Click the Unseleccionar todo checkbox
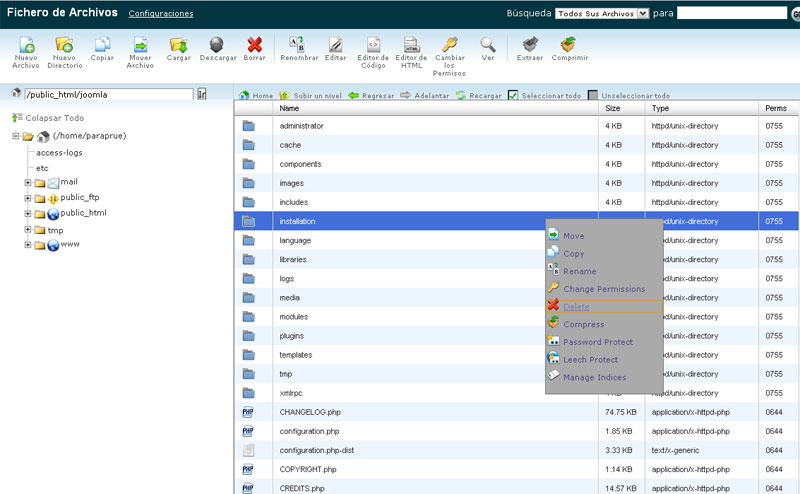 [593, 95]
